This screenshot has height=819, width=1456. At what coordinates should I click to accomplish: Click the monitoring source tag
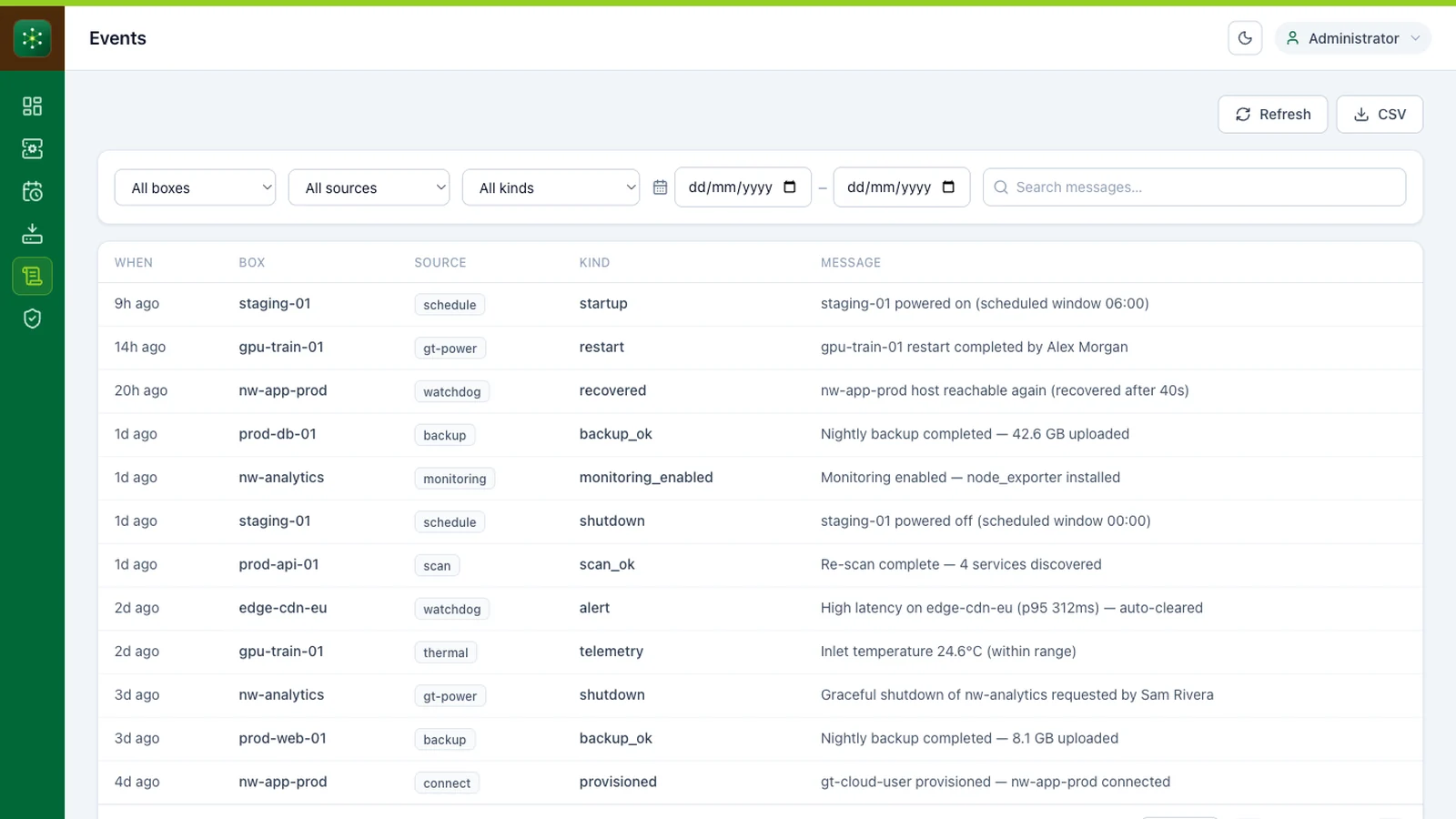tap(454, 479)
